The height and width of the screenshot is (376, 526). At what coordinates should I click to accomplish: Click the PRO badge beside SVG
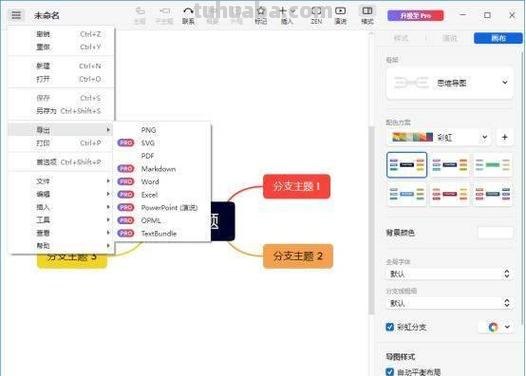click(126, 143)
